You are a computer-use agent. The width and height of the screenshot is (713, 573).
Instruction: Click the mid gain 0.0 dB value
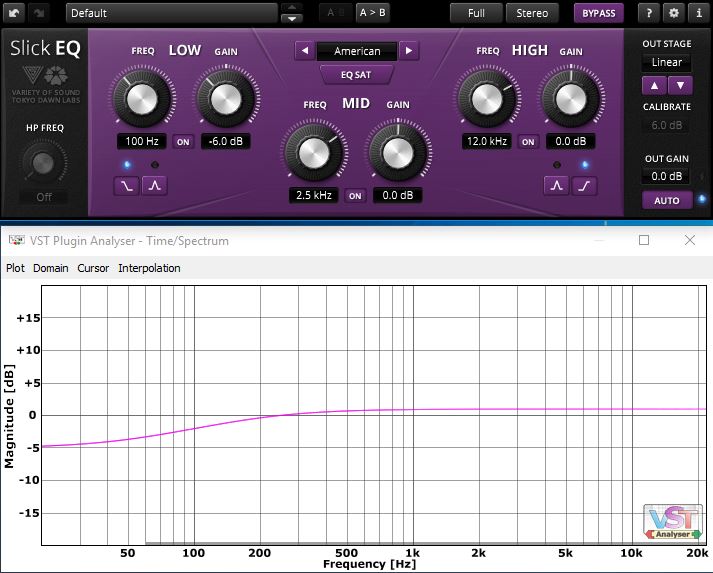tap(398, 196)
